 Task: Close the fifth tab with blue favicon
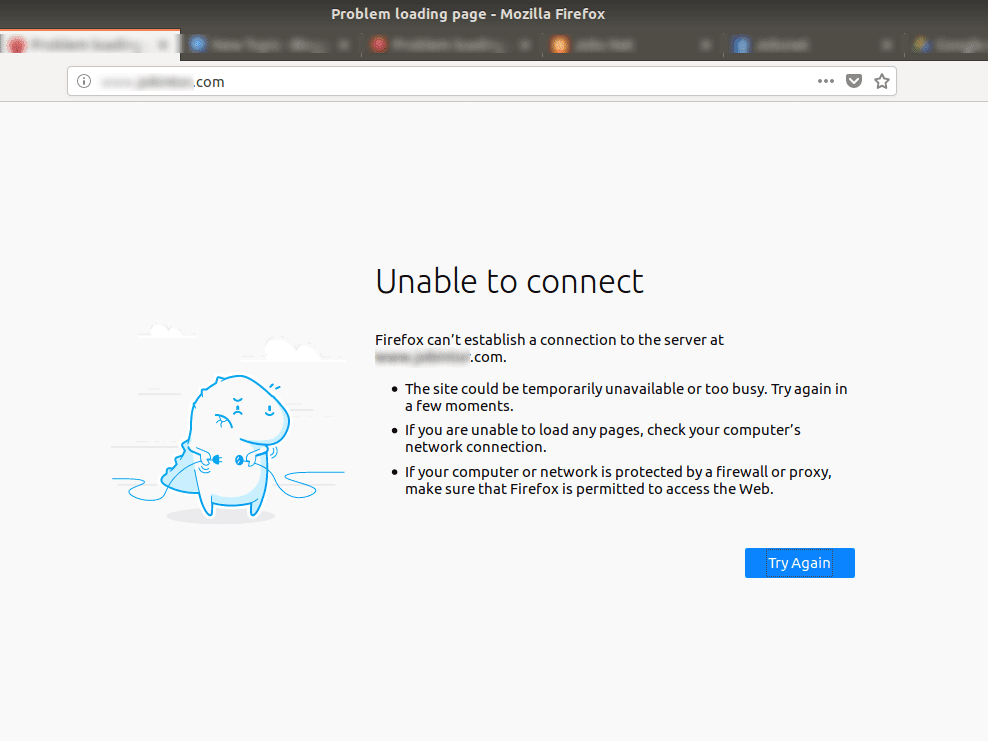[887, 45]
